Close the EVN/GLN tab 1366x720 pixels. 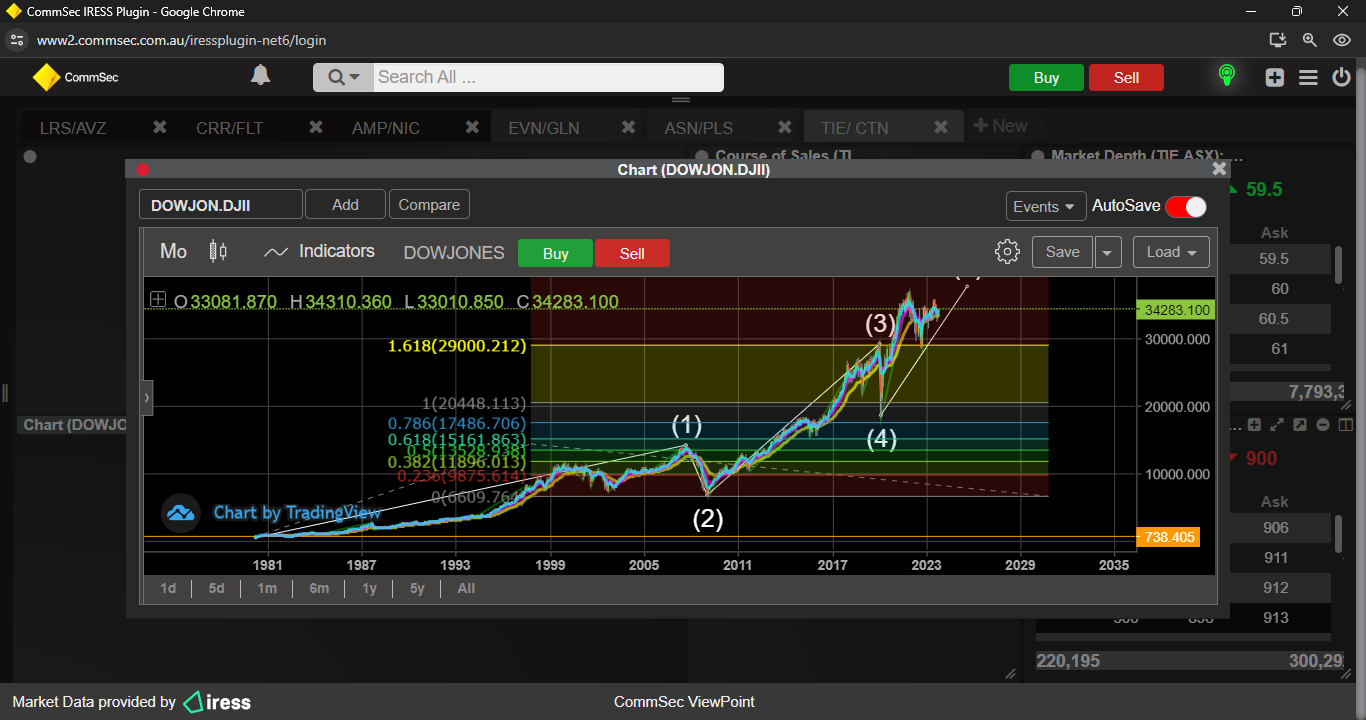628,127
